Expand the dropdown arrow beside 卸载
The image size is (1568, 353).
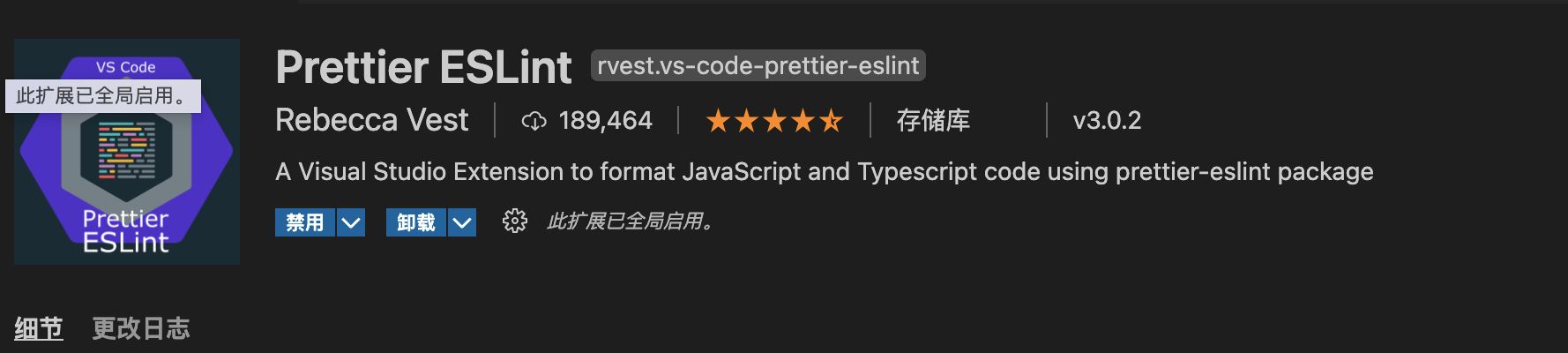click(462, 222)
